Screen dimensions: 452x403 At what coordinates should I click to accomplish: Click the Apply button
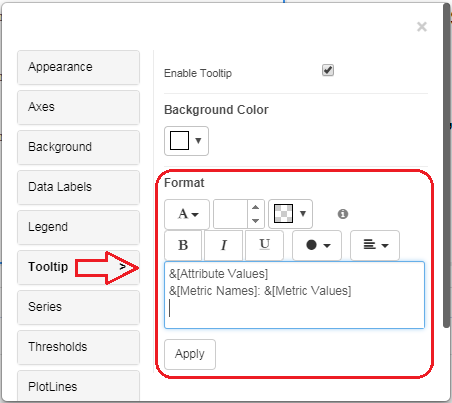point(190,354)
